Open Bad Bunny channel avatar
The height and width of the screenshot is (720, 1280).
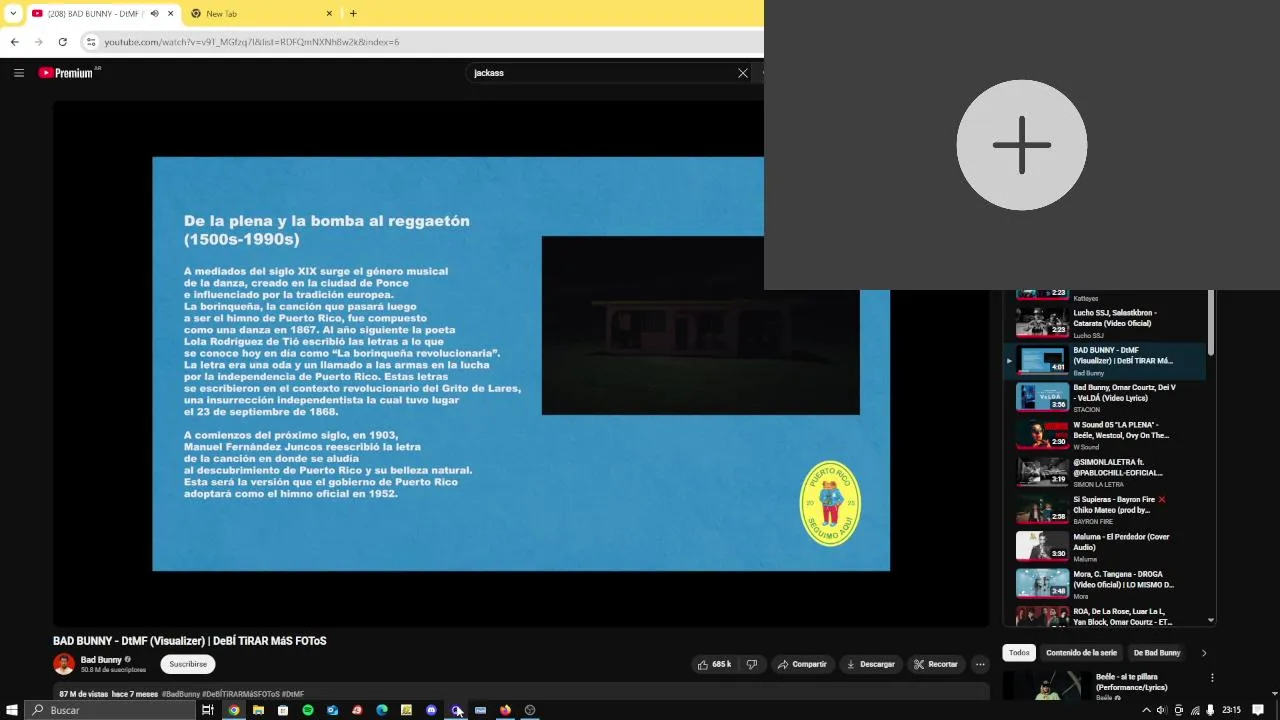[x=64, y=664]
